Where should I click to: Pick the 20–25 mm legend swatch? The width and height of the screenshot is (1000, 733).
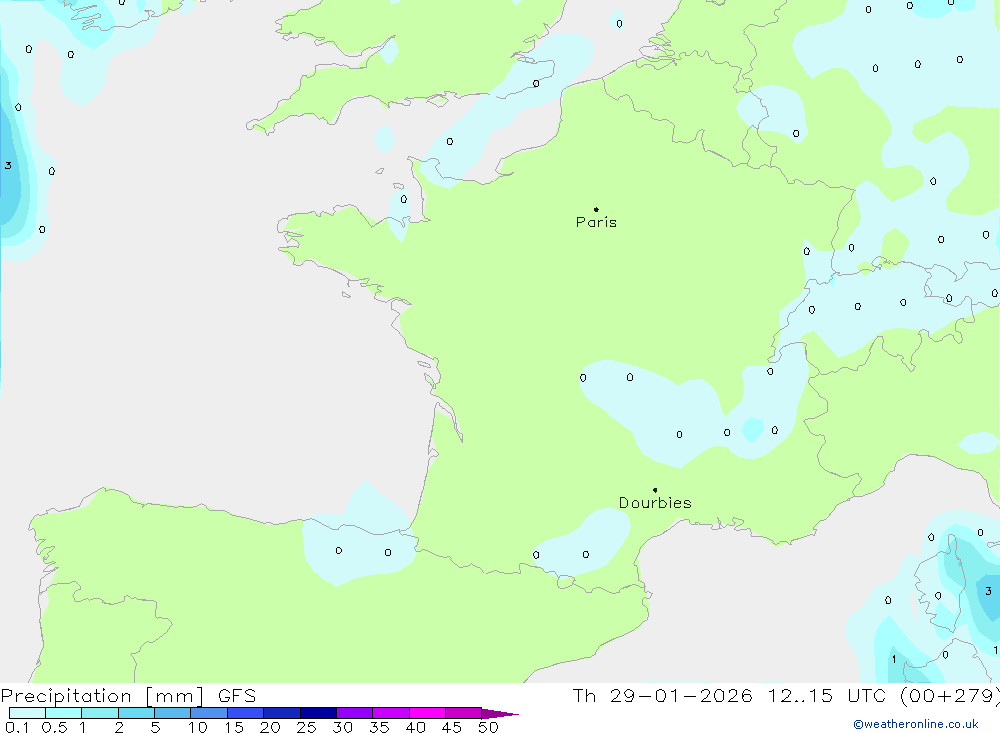tap(282, 713)
